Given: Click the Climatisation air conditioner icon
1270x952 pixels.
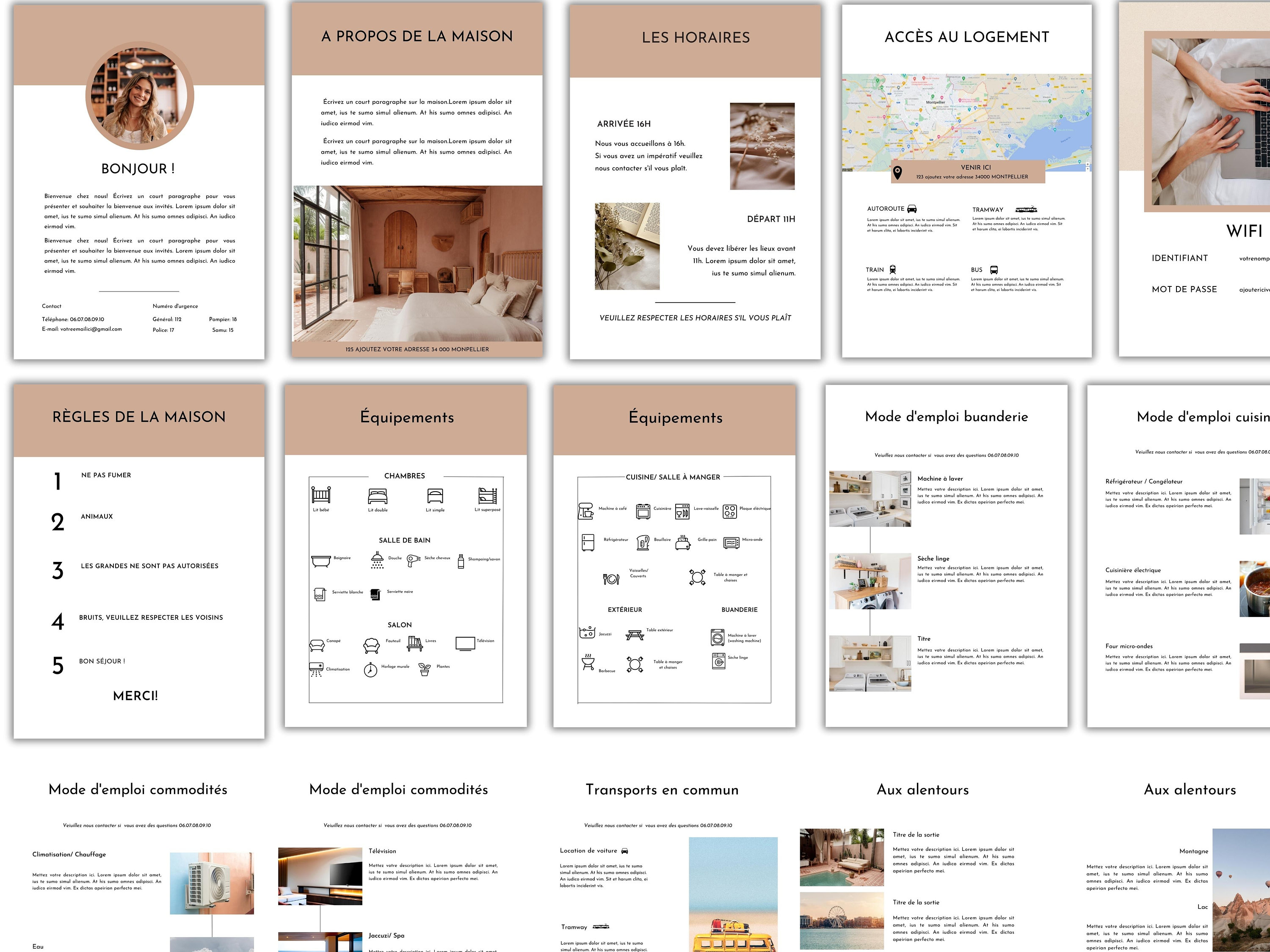Looking at the screenshot, I should (x=317, y=670).
